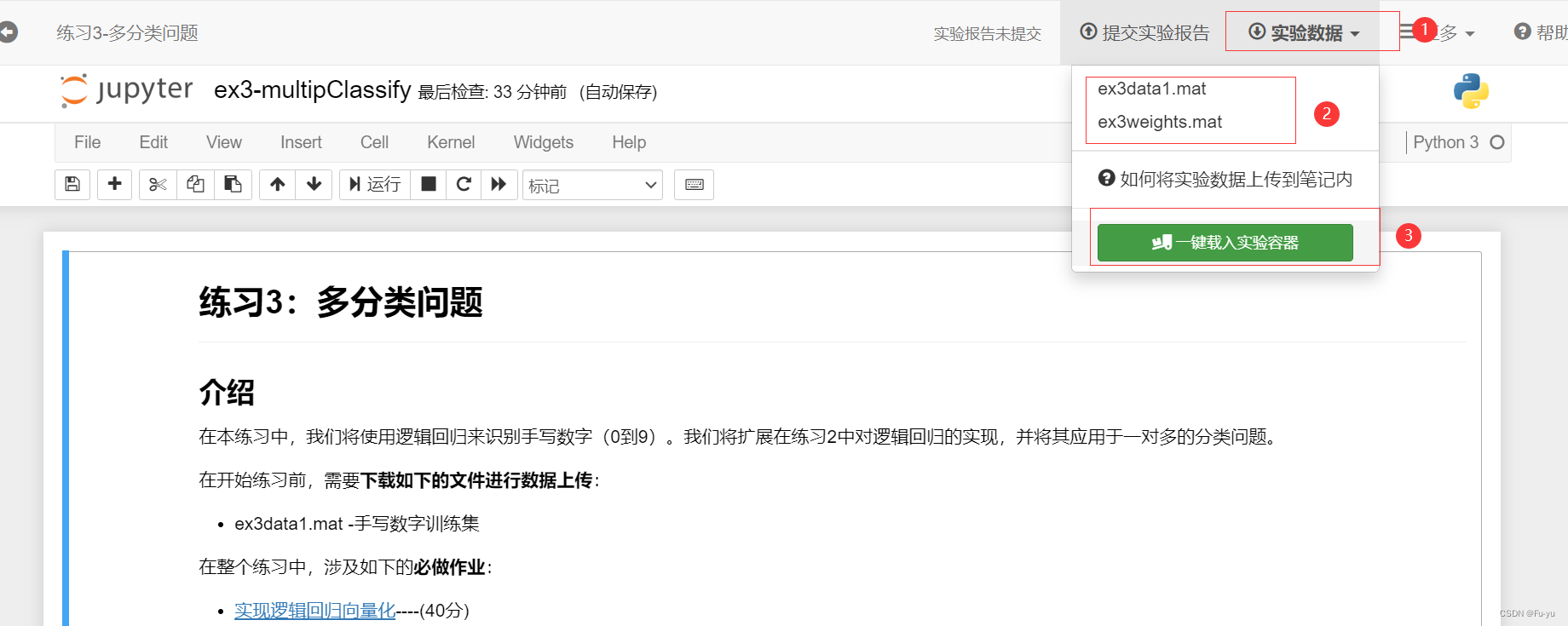Open the File menu
This screenshot has height=626, width=1568.
click(87, 142)
